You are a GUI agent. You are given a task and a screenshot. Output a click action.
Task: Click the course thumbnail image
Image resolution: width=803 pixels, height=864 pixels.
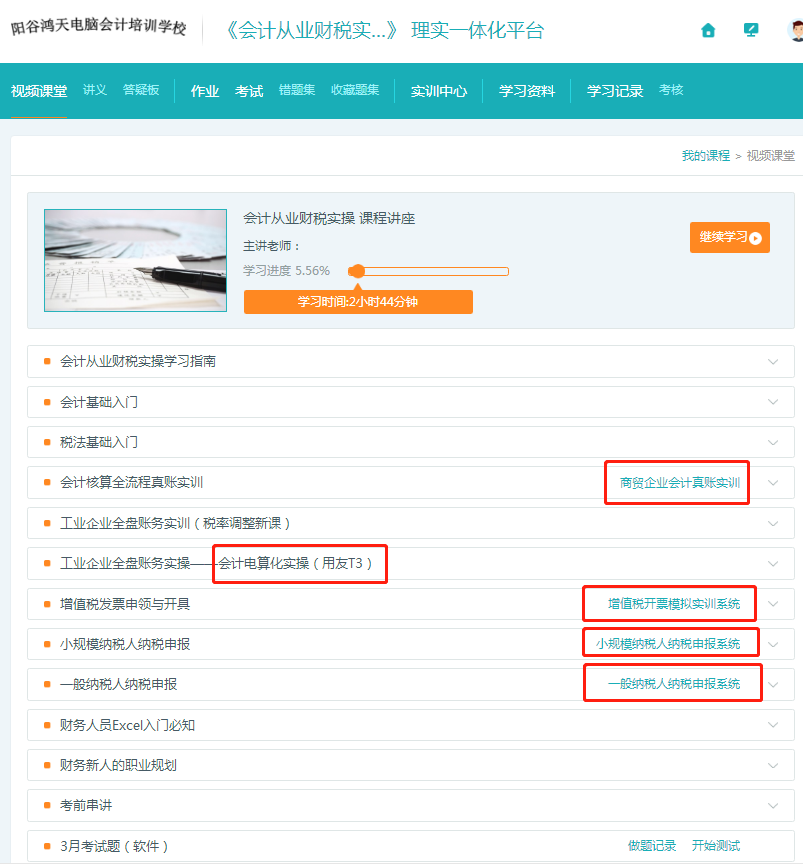click(136, 261)
